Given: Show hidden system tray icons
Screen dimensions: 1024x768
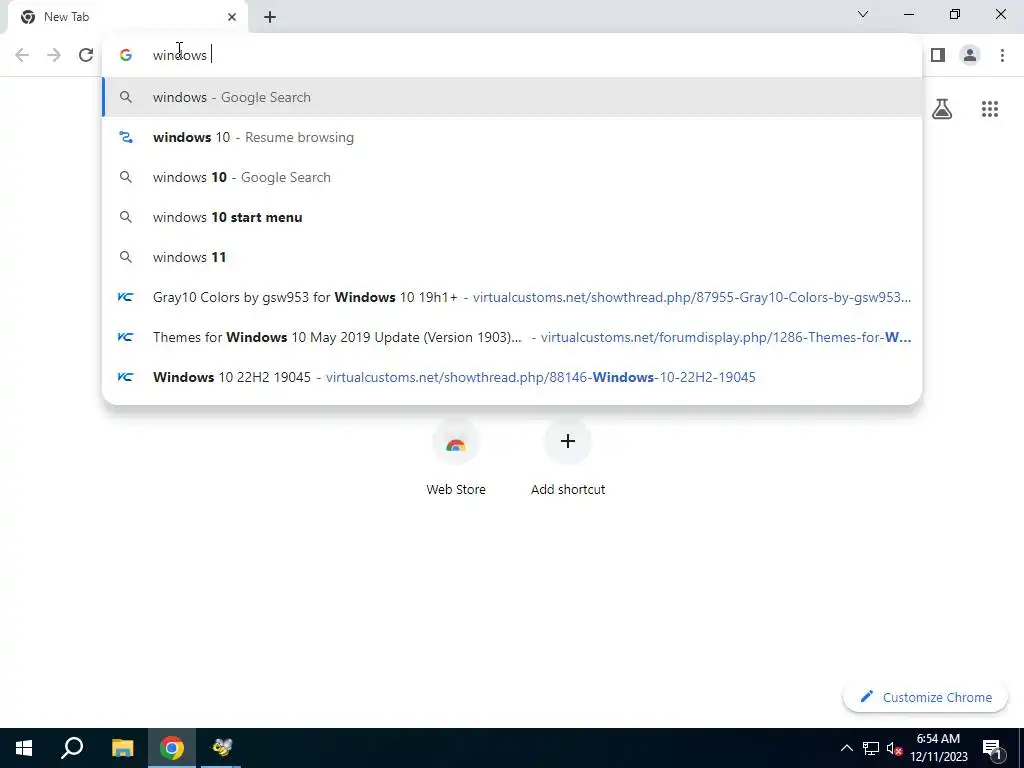Looking at the screenshot, I should [x=846, y=748].
